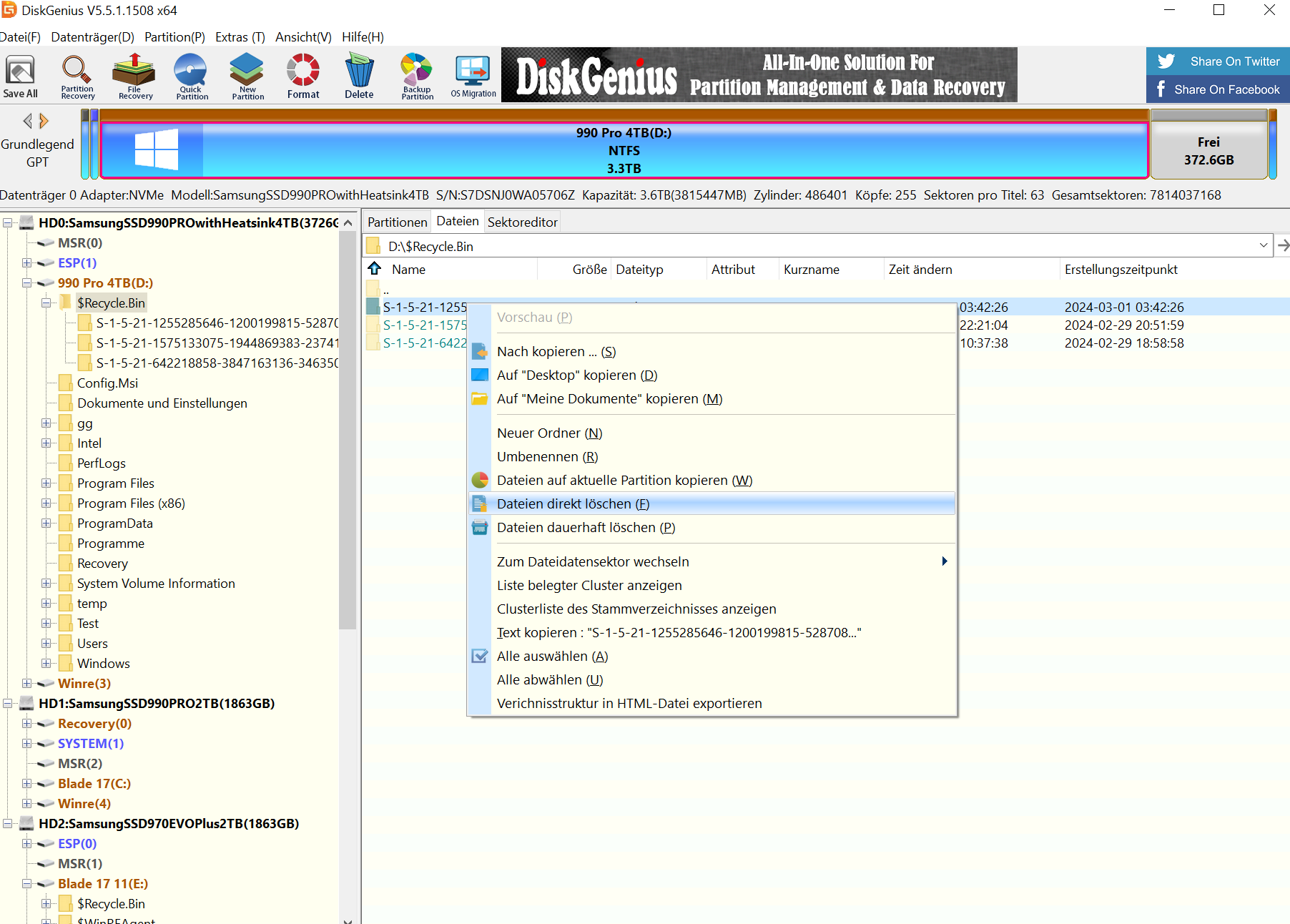Expand the Blade 17(C:) partition node
The width and height of the screenshot is (1290, 924).
pyautogui.click(x=26, y=784)
